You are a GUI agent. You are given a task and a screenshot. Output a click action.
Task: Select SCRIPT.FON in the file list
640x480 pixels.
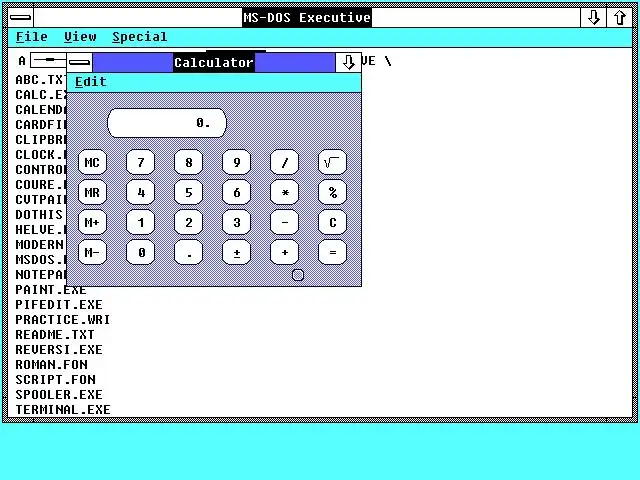[55, 380]
